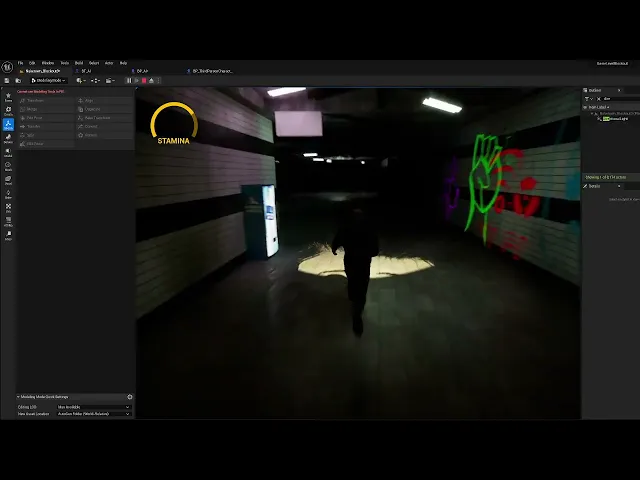Click the Content Browser icon beside Save
The height and width of the screenshot is (480, 640).
coord(18,81)
